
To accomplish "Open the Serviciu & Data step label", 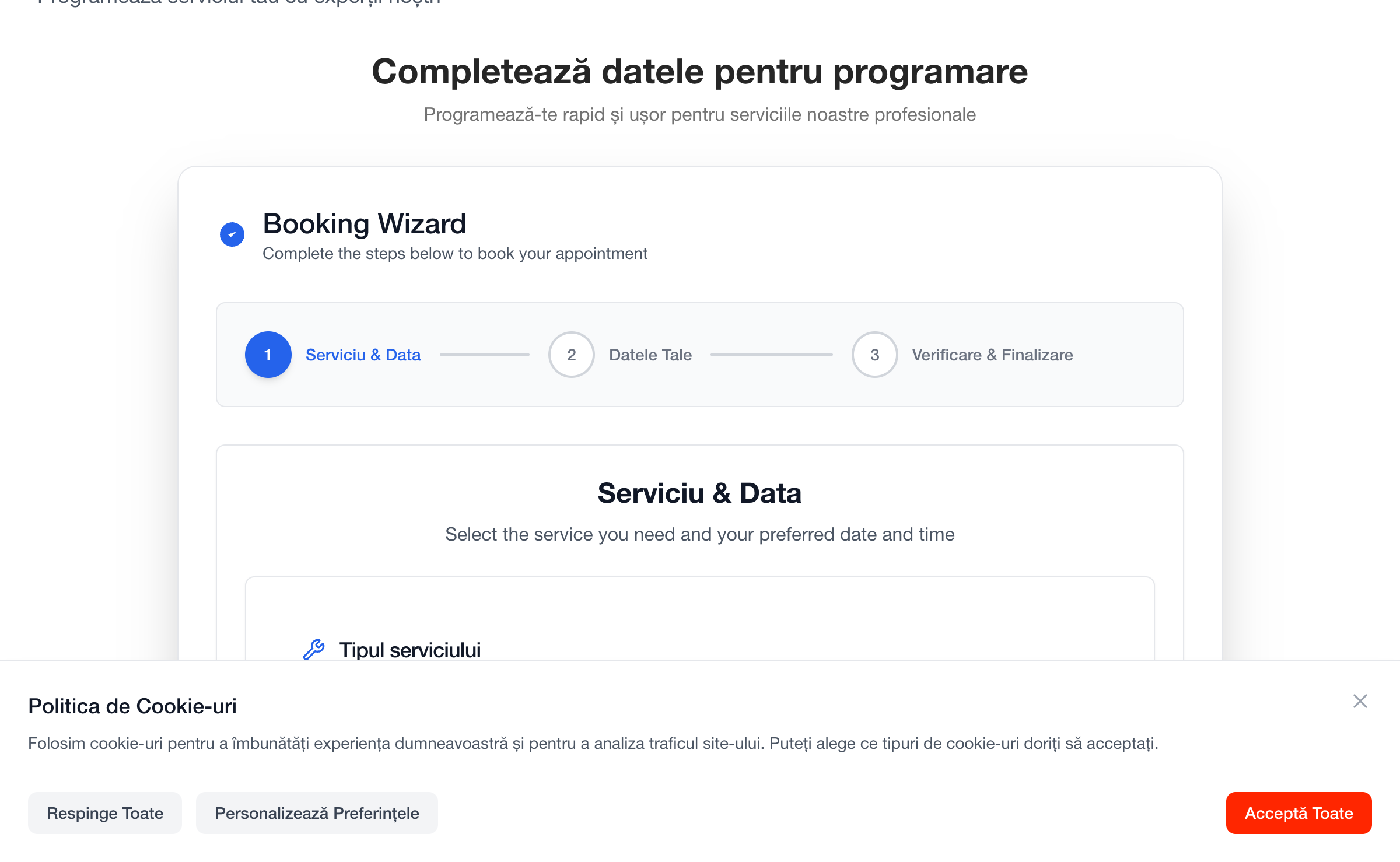I will point(363,355).
